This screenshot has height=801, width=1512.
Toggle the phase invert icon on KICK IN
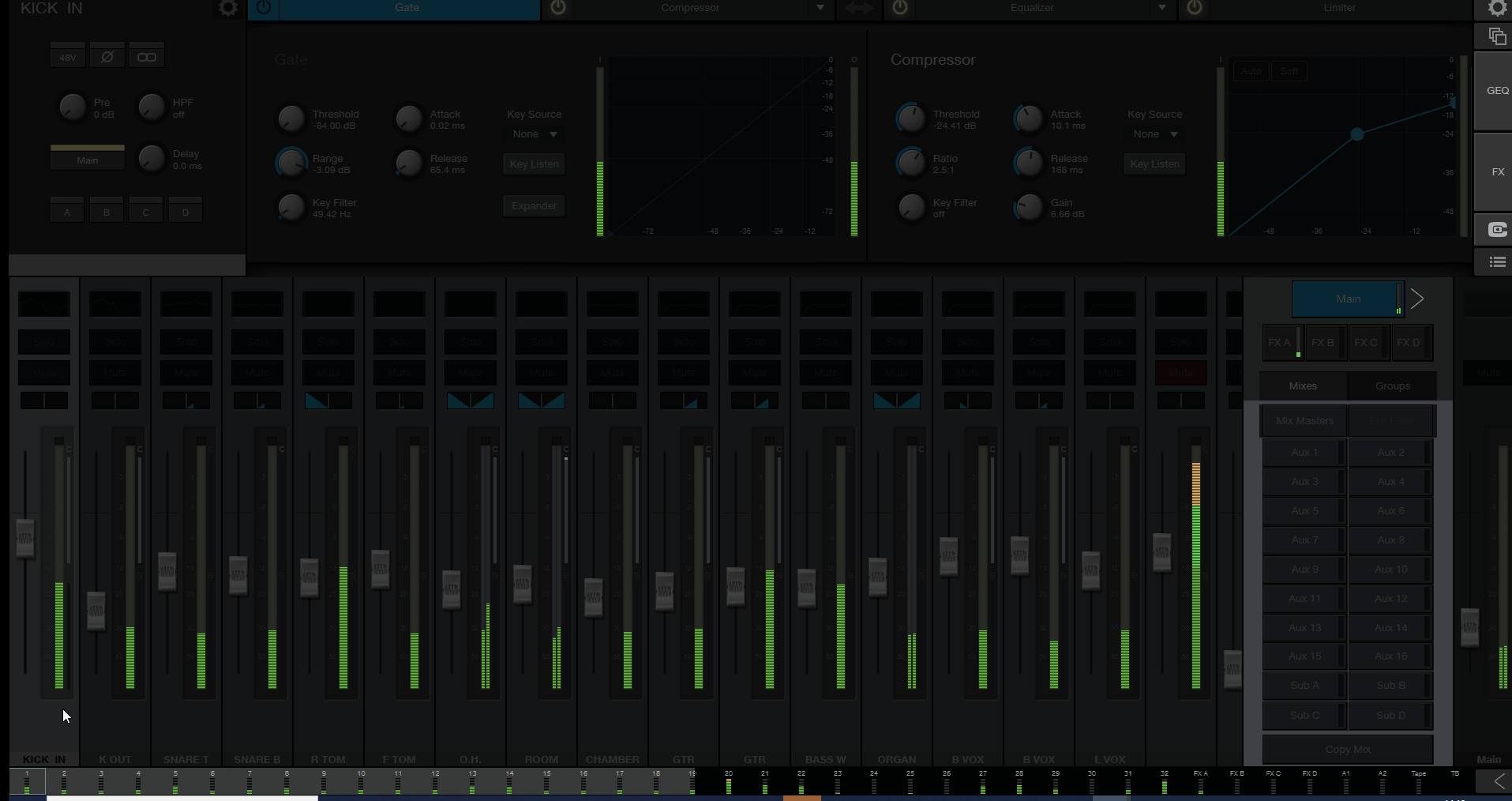click(x=107, y=55)
